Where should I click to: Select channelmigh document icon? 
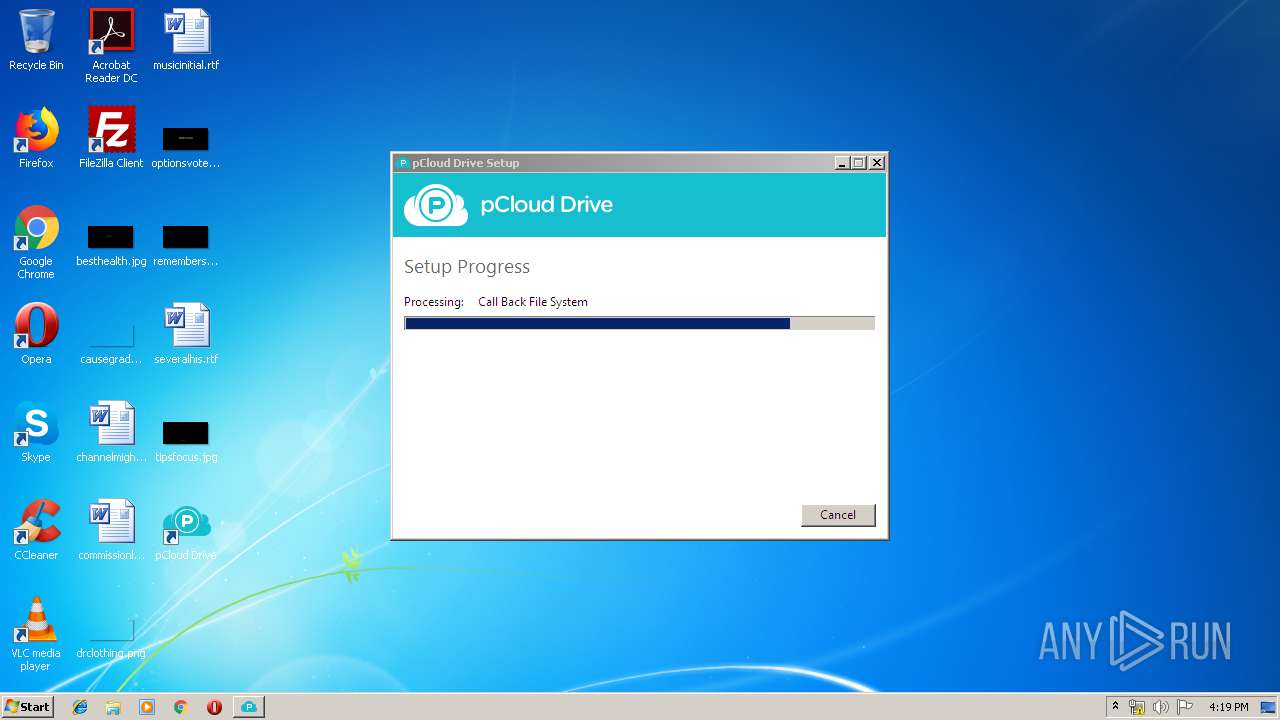tap(111, 432)
